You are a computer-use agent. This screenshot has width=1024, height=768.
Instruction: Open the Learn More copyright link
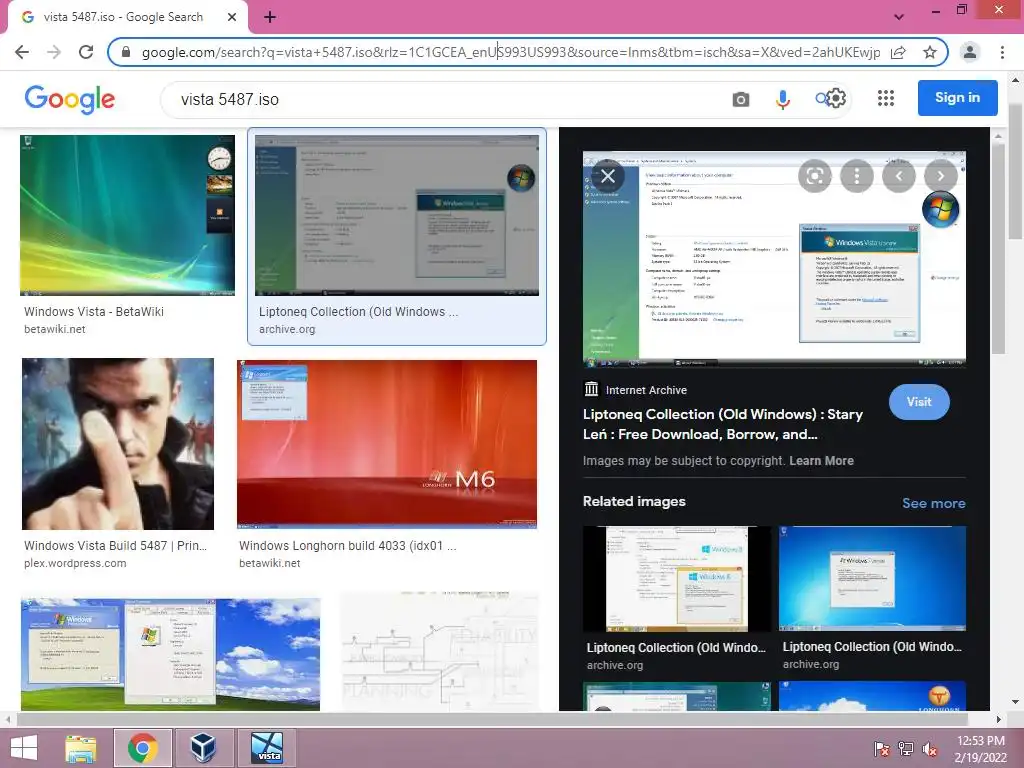pos(821,461)
